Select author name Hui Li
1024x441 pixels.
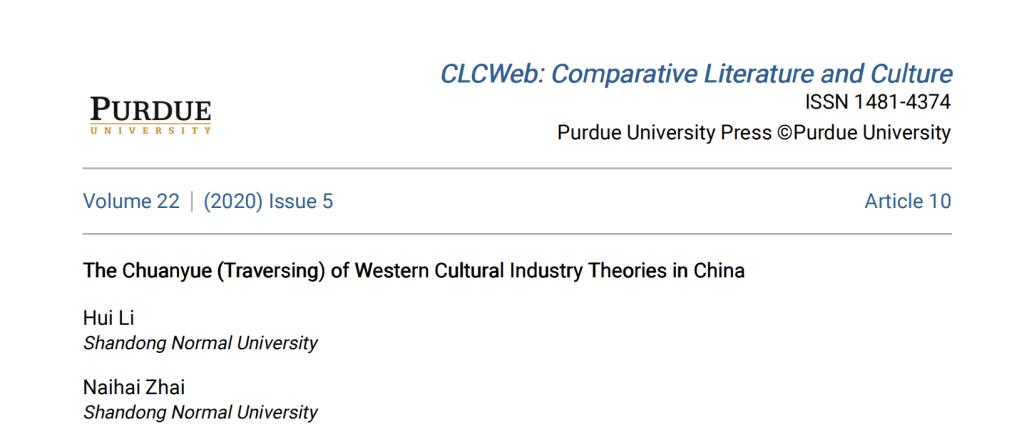tap(108, 318)
